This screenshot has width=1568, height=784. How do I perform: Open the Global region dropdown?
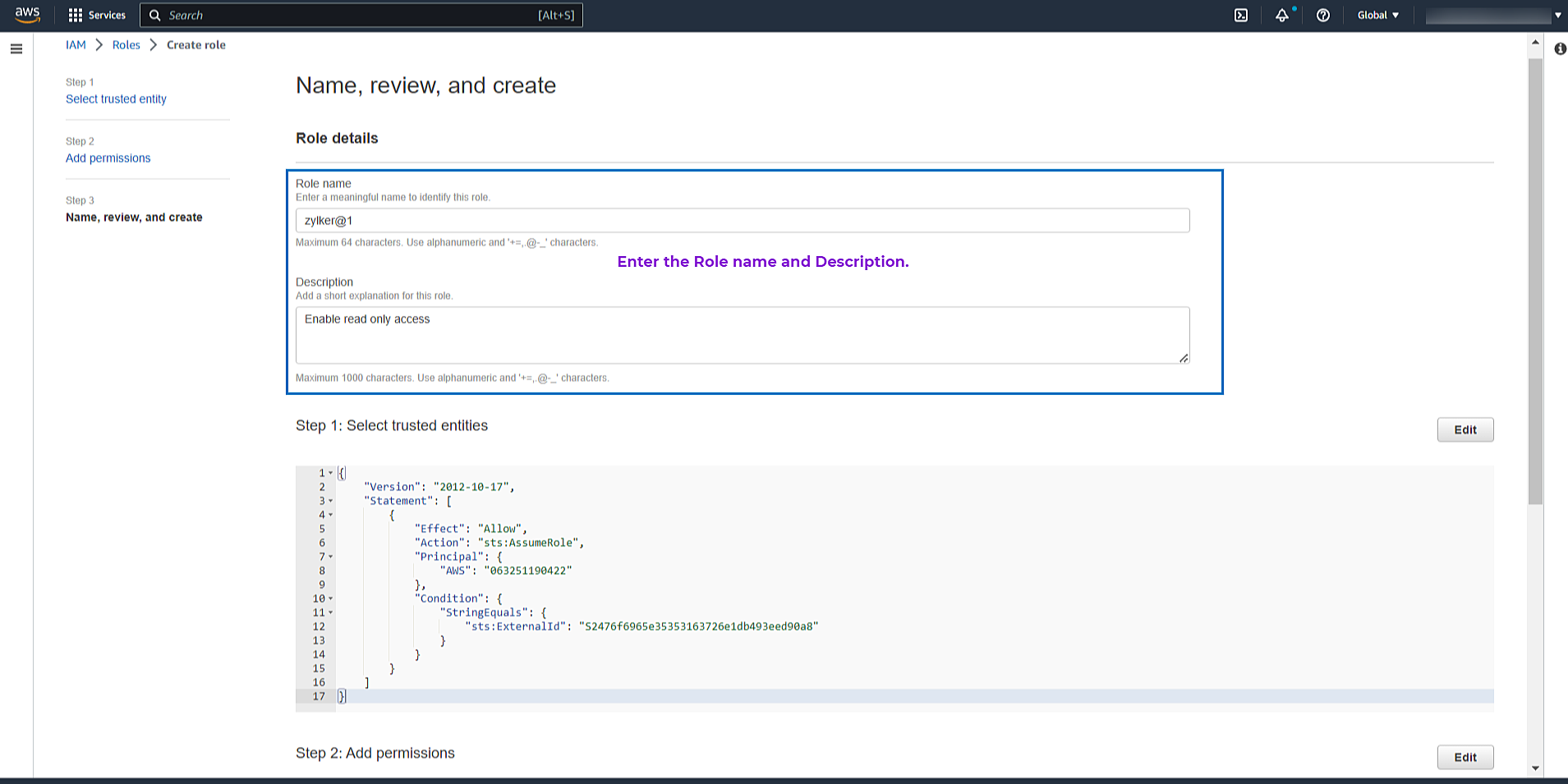[x=1377, y=15]
